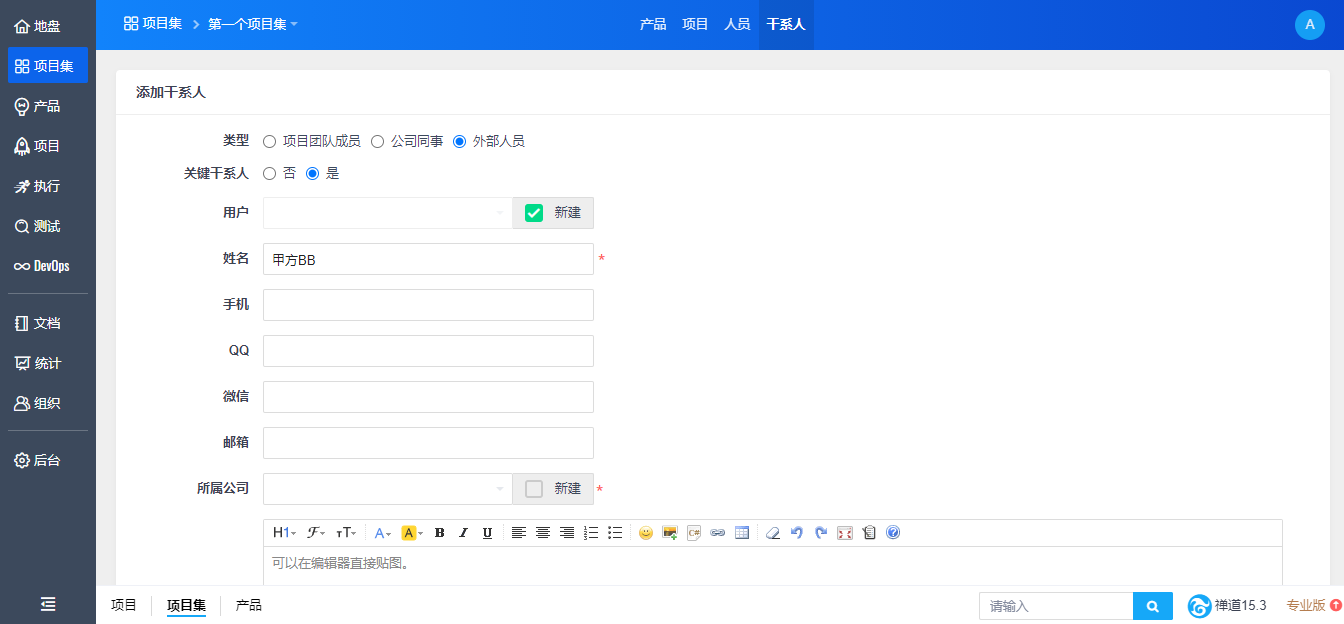Select the 项目团队成员 radio option
1344x624 pixels.
coord(270,142)
